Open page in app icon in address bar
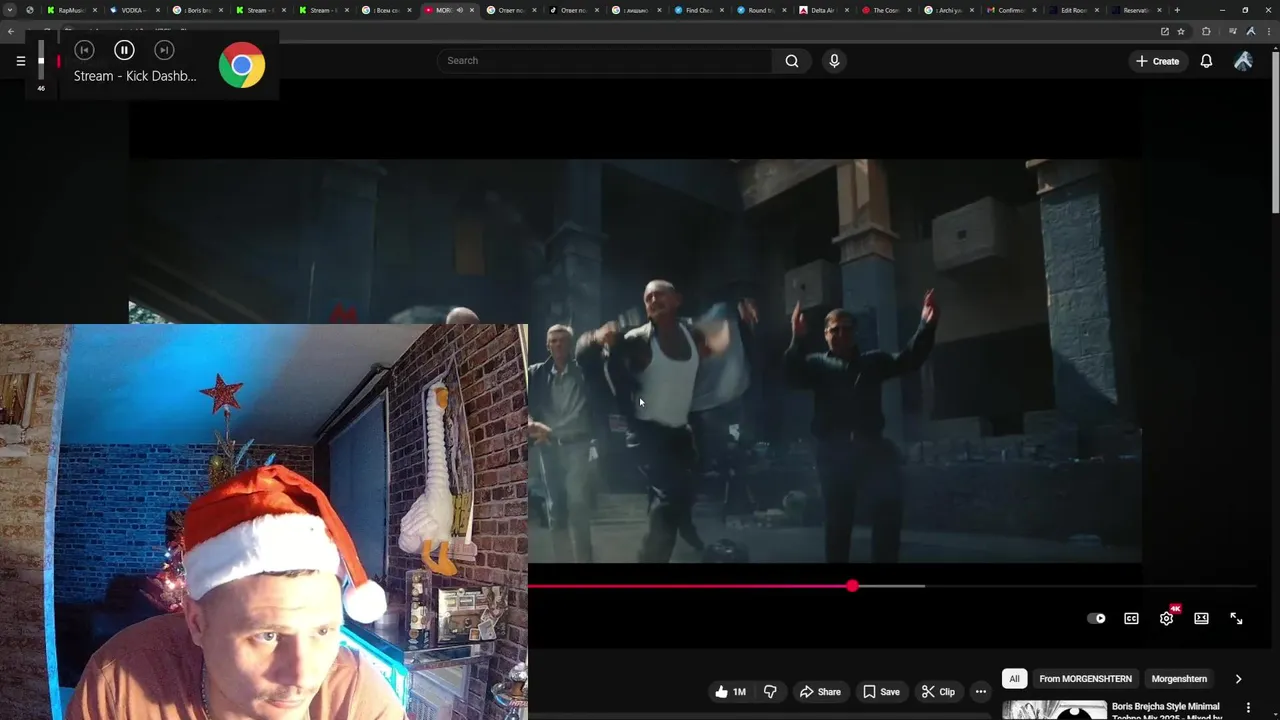This screenshot has width=1280, height=720. [x=1164, y=31]
